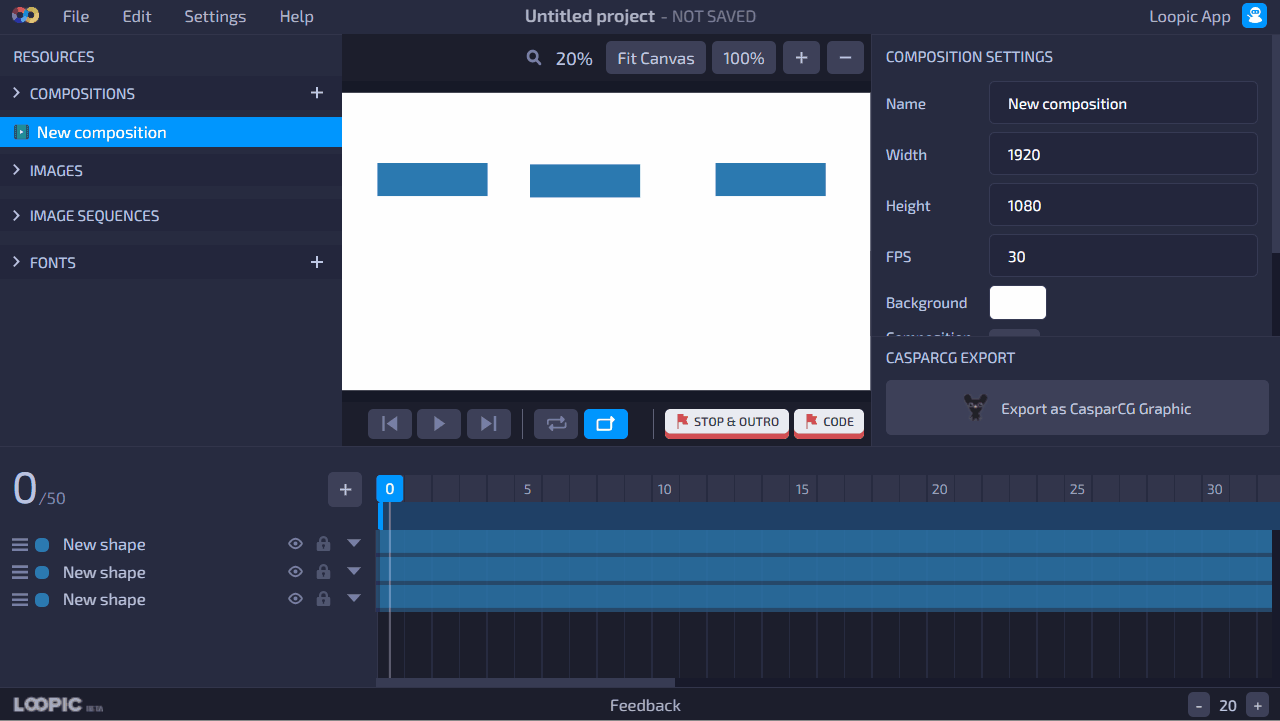Open the Edit menu
1280x721 pixels.
[x=137, y=16]
